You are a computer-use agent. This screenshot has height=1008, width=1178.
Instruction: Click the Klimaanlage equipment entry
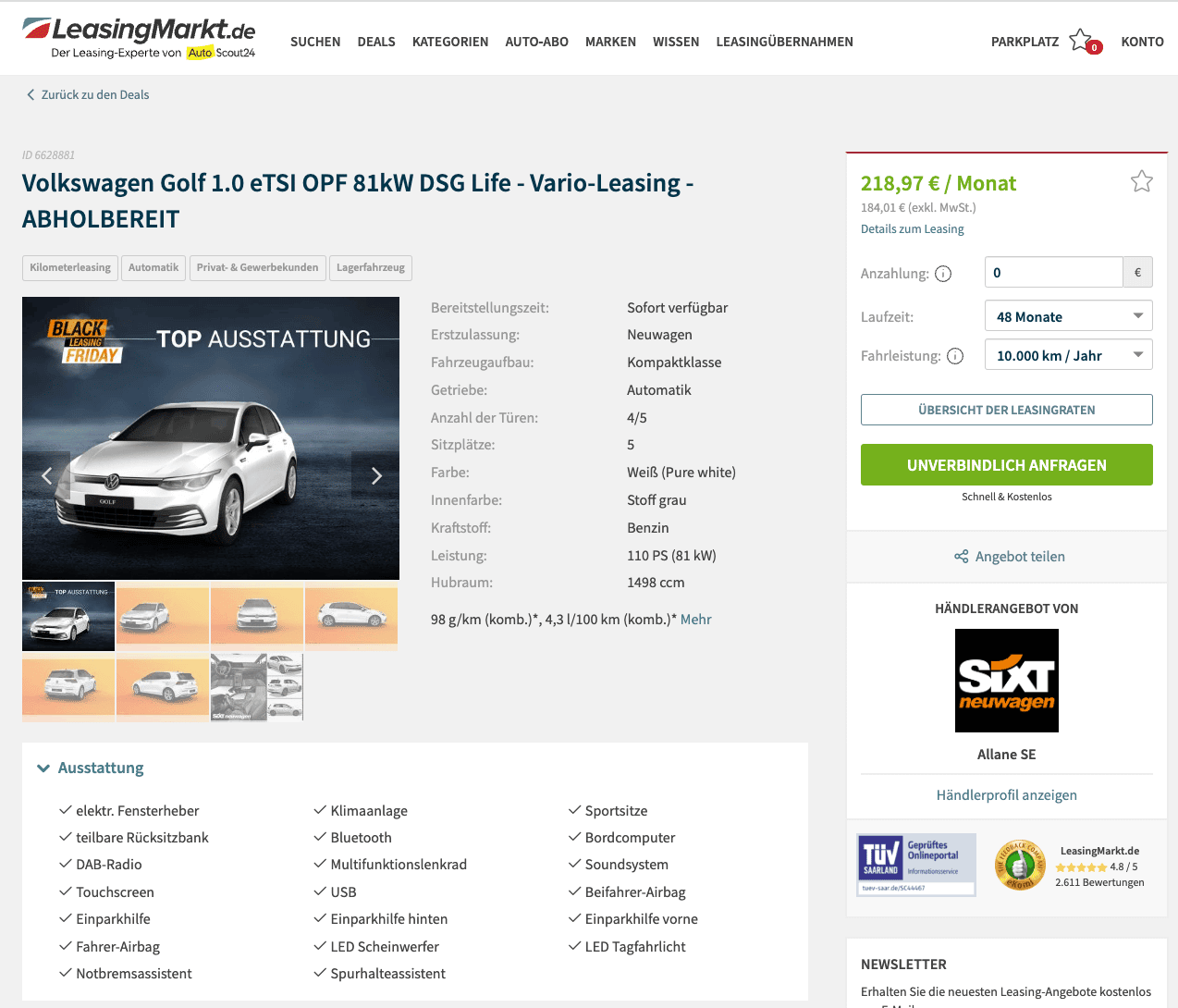[x=369, y=811]
